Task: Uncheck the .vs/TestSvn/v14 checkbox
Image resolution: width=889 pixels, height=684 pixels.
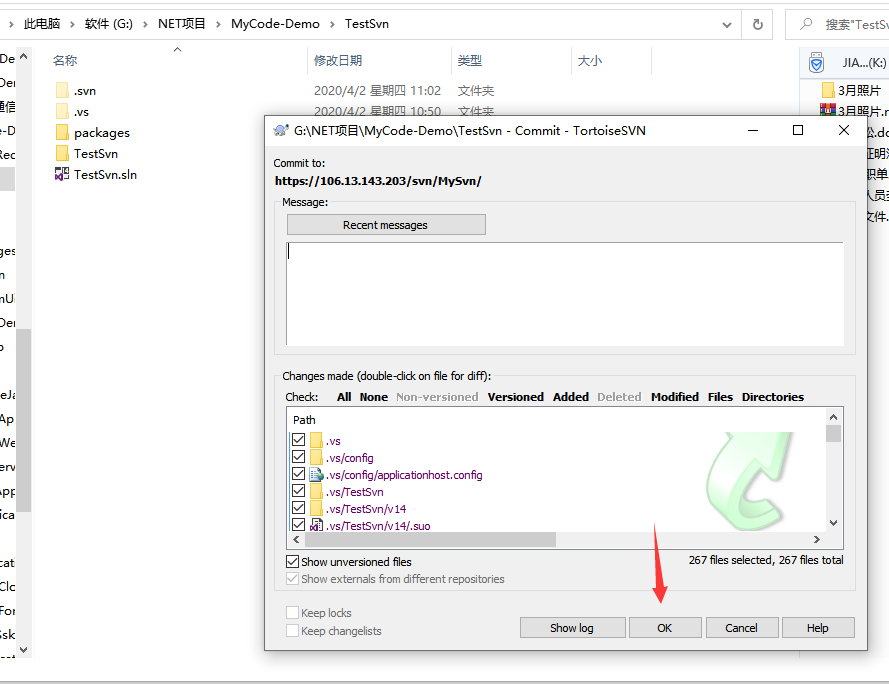Action: tap(298, 508)
